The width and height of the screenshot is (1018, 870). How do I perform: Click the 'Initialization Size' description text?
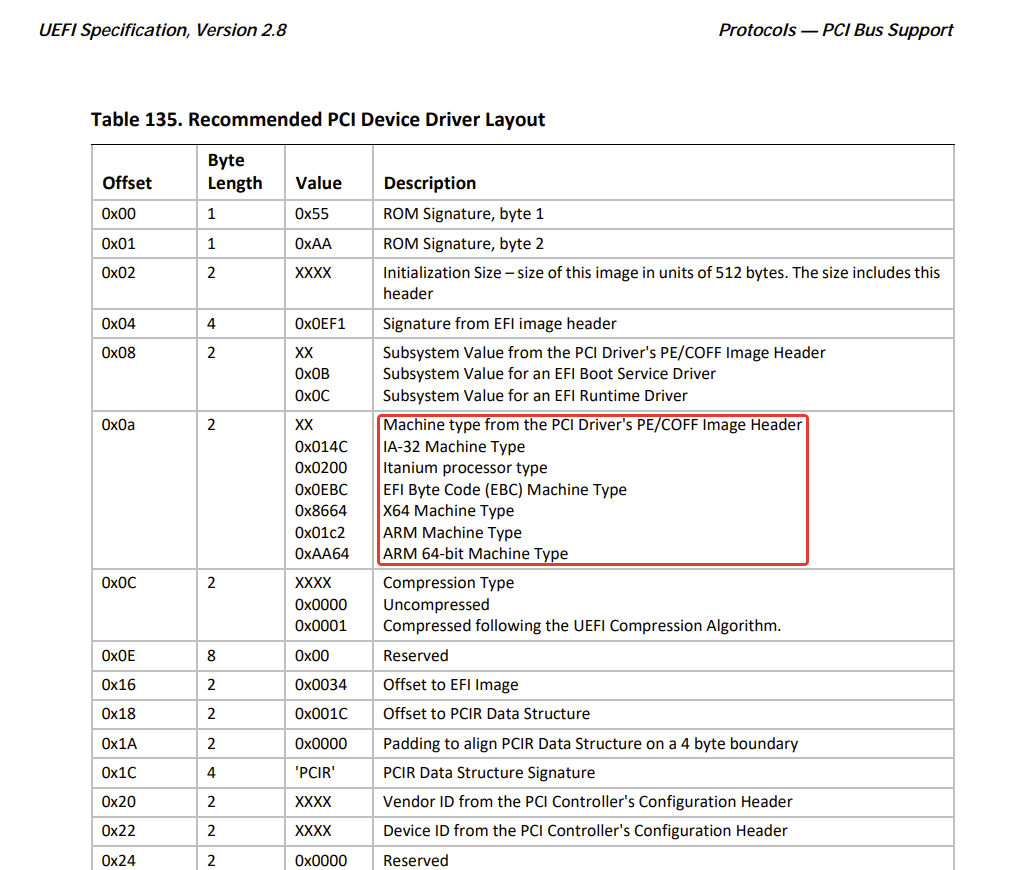pos(662,283)
